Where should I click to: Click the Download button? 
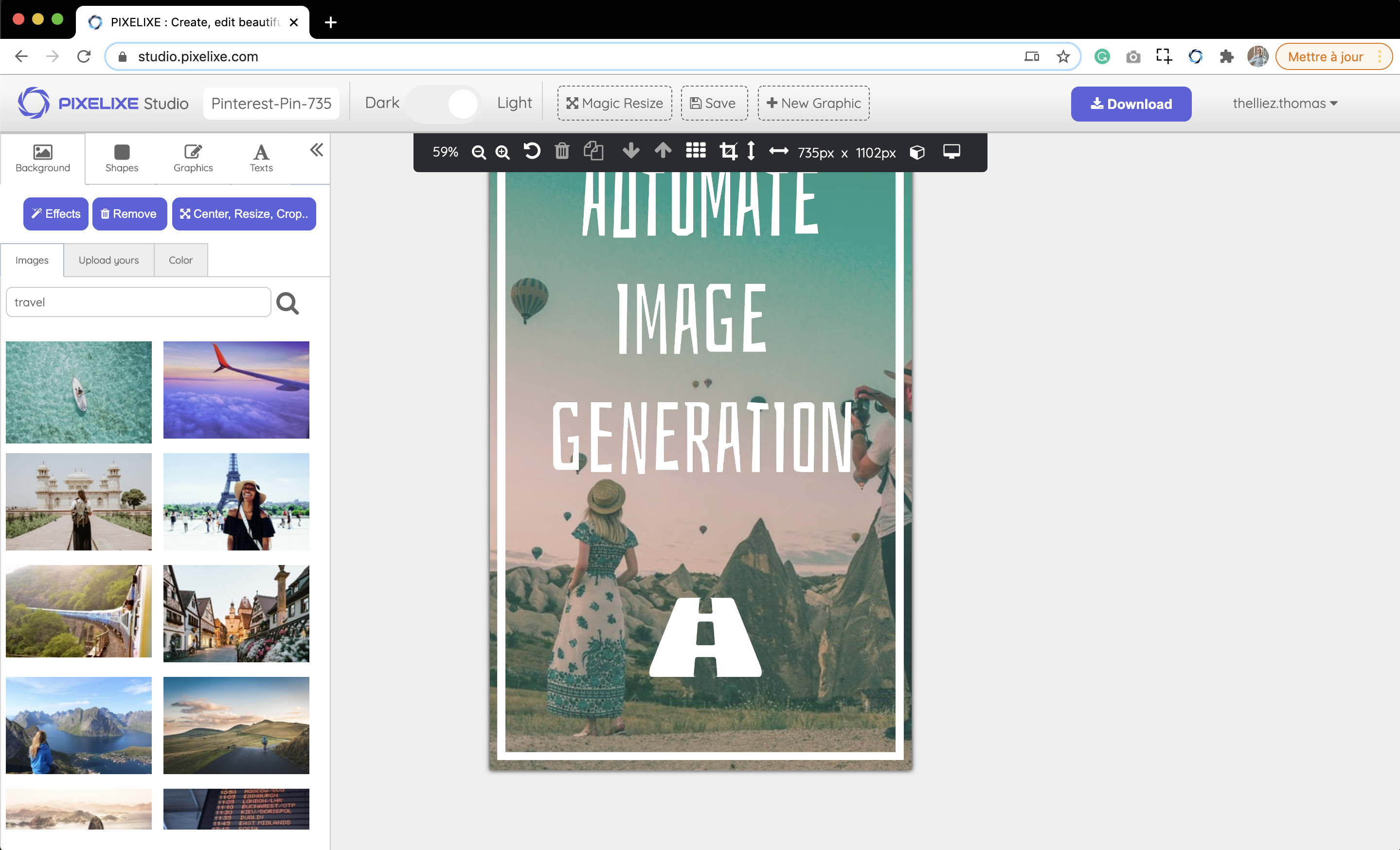(x=1131, y=104)
